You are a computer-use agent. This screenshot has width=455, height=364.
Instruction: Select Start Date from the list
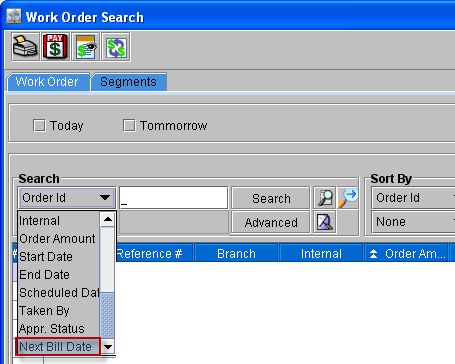pyautogui.click(x=59, y=257)
